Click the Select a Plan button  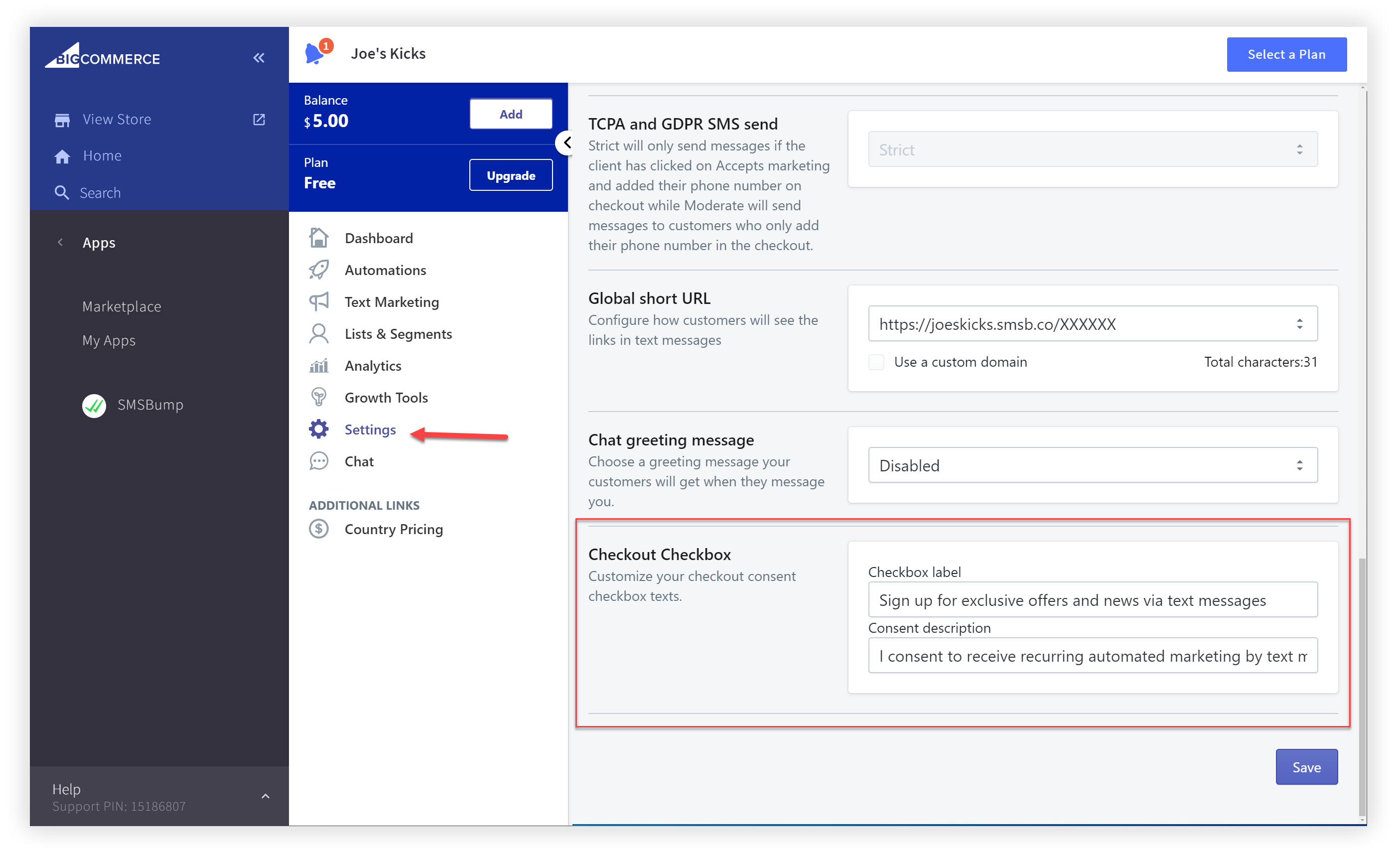1286,54
